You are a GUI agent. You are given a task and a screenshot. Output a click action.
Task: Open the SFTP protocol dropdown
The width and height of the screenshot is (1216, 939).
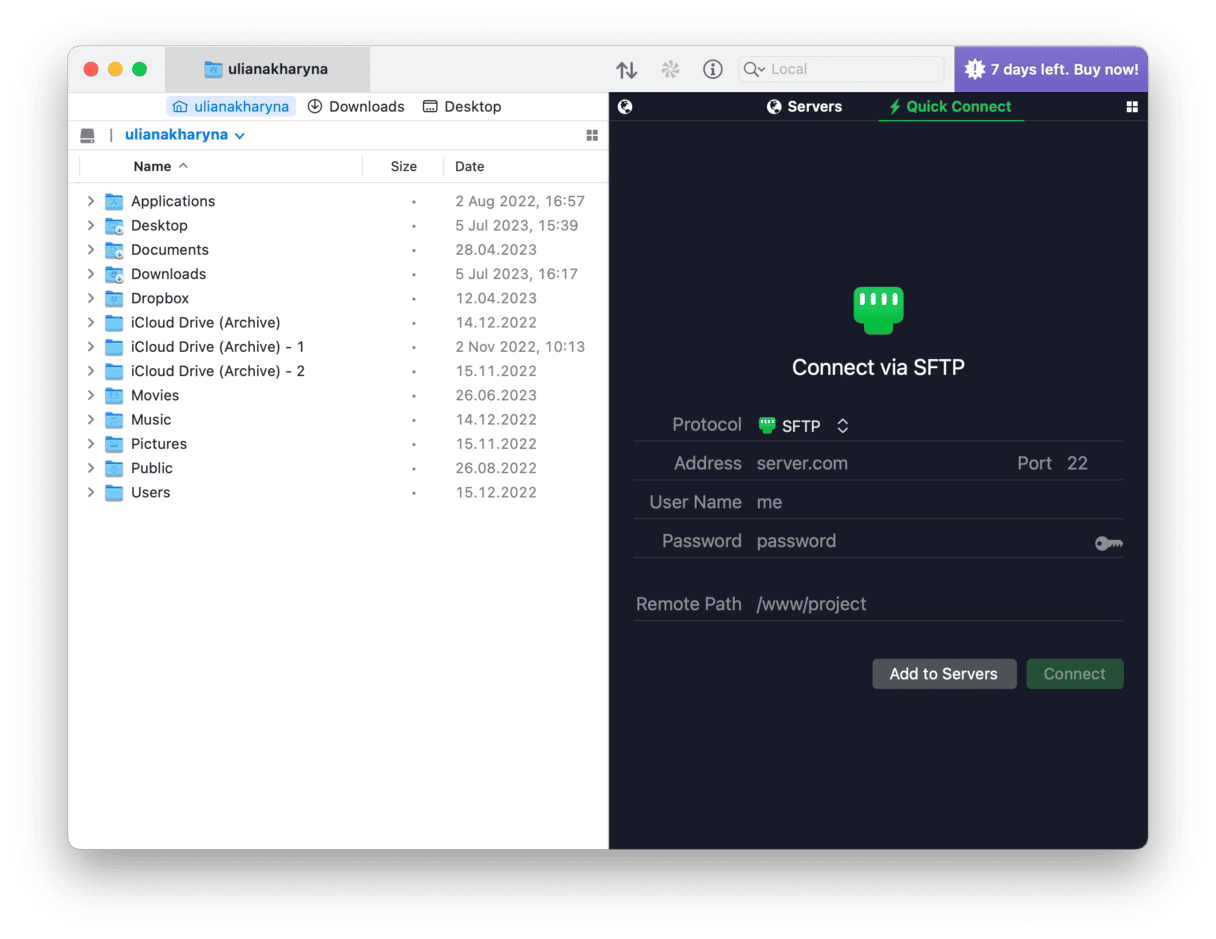(804, 426)
